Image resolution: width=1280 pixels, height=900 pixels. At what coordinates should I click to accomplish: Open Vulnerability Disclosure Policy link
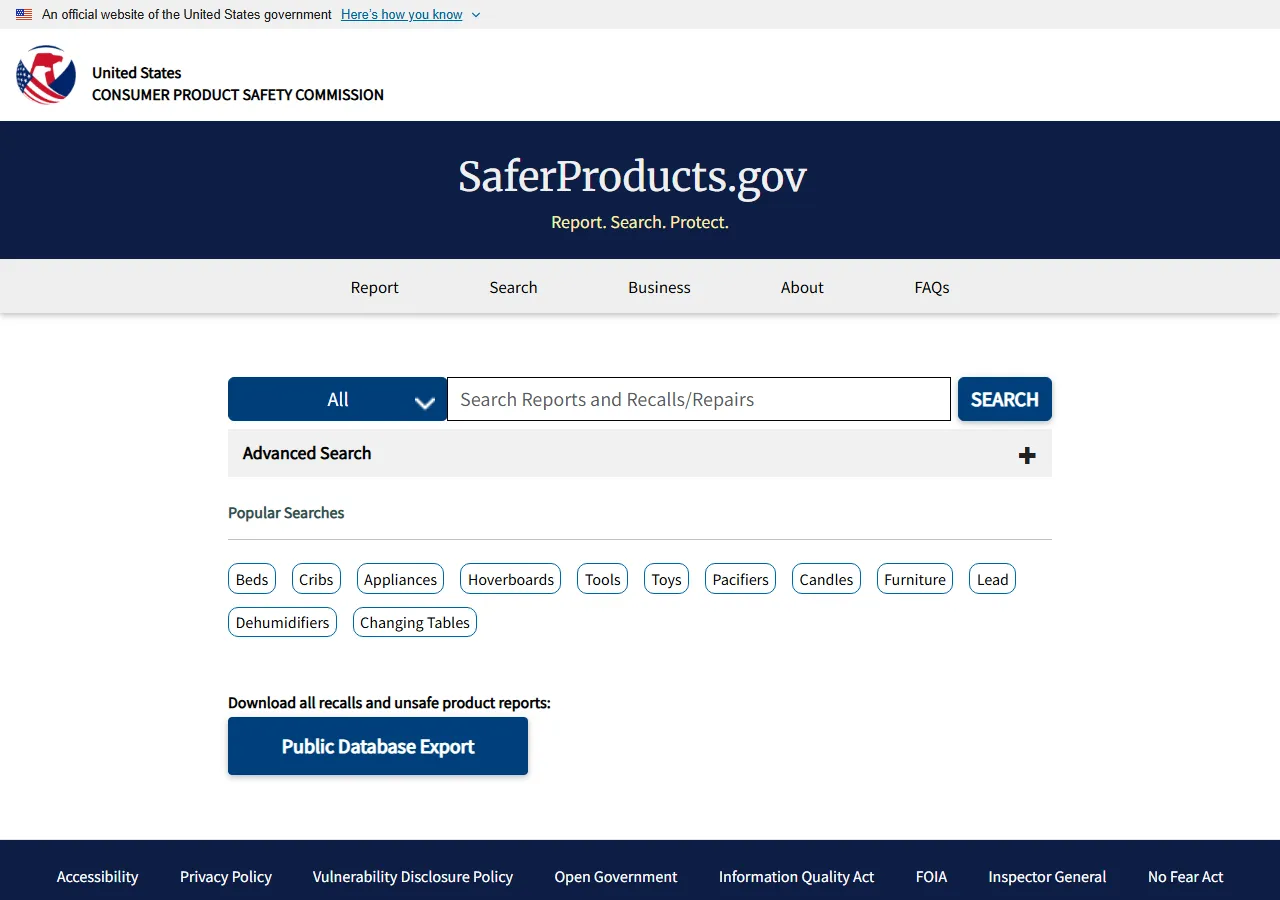413,876
